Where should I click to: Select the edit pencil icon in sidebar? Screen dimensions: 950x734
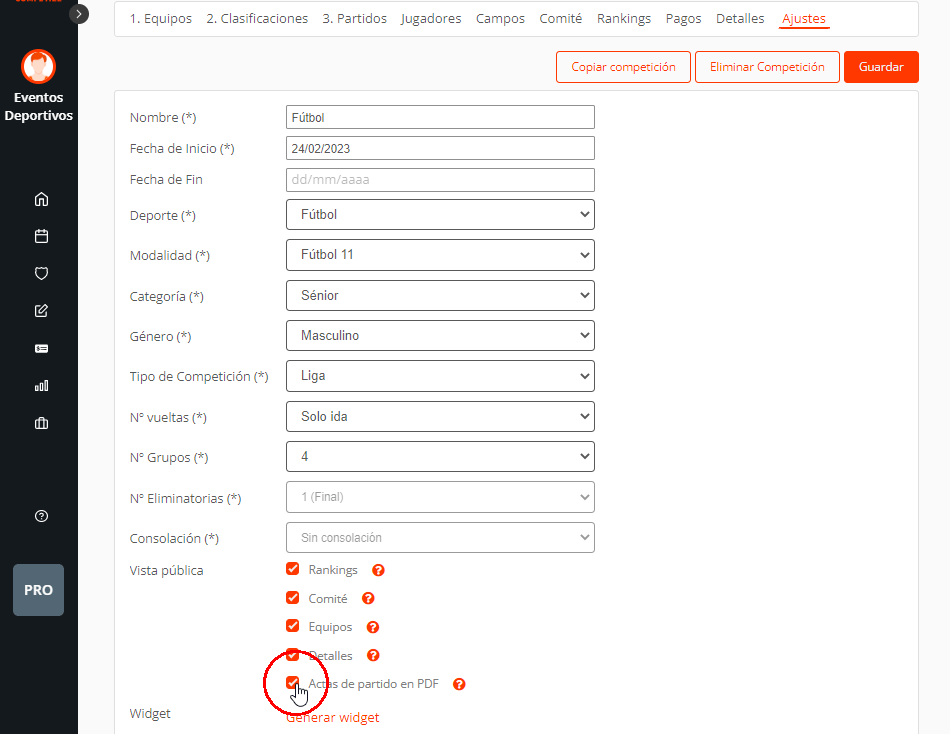coord(41,310)
